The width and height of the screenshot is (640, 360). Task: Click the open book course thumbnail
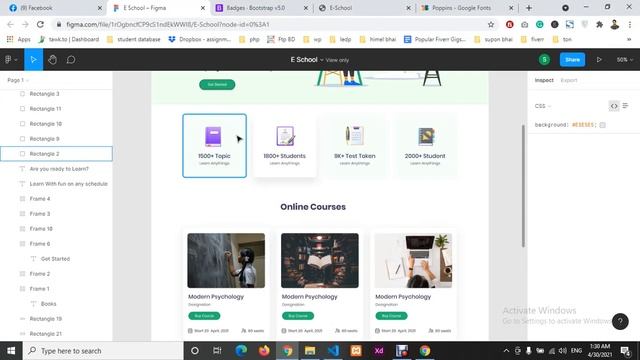coord(320,260)
